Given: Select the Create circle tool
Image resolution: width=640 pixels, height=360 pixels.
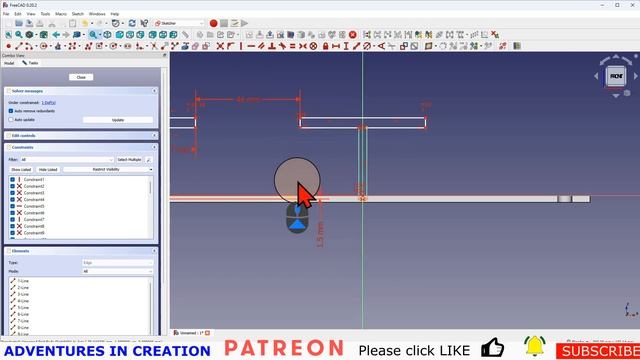Looking at the screenshot, I should [x=43, y=46].
